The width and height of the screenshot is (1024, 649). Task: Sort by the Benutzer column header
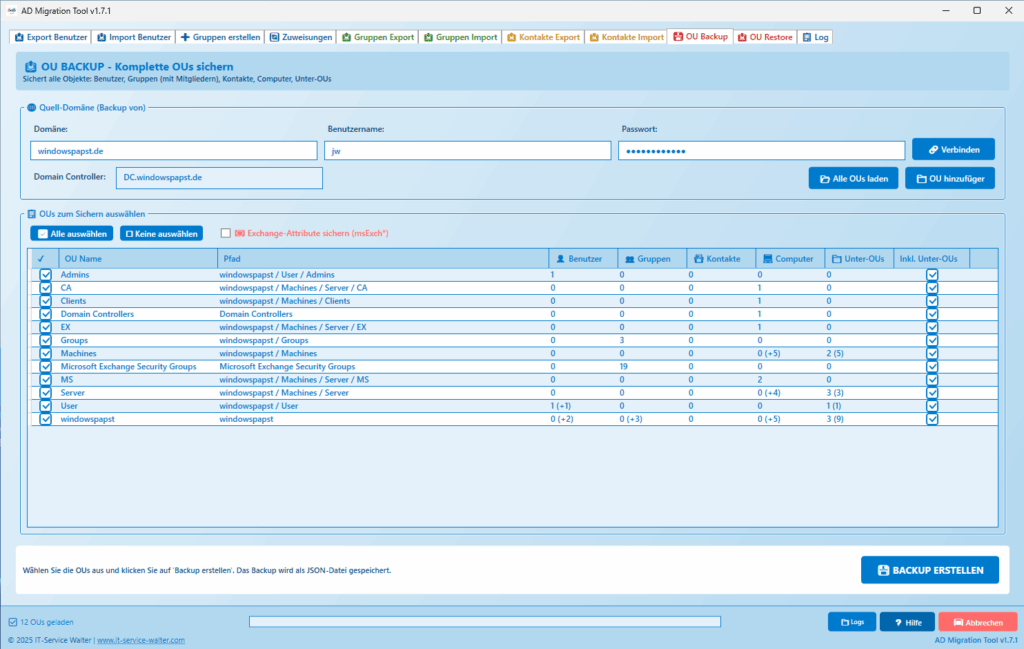[580, 259]
